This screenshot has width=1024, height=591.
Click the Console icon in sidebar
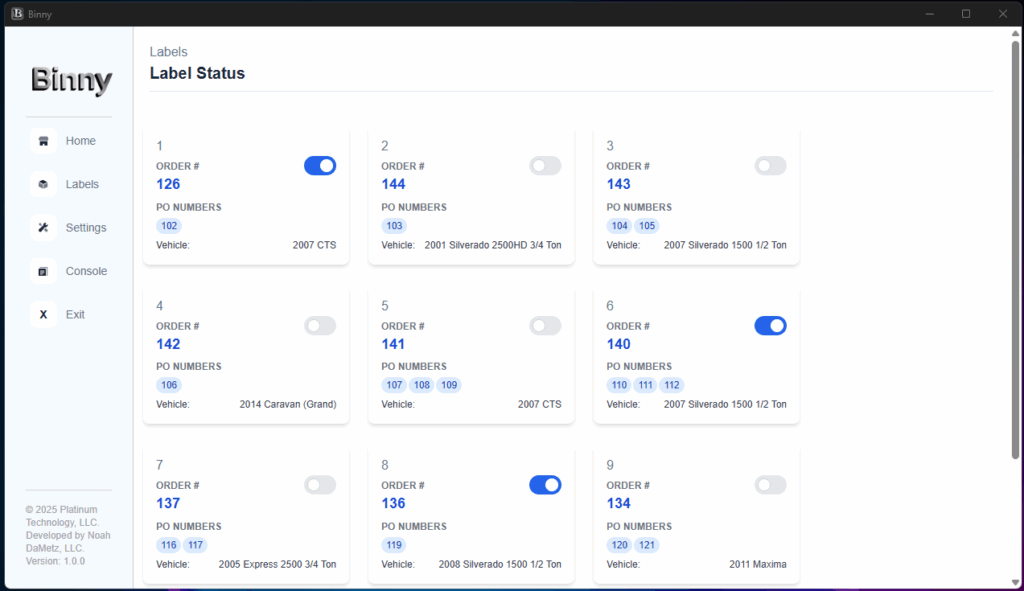coord(43,271)
